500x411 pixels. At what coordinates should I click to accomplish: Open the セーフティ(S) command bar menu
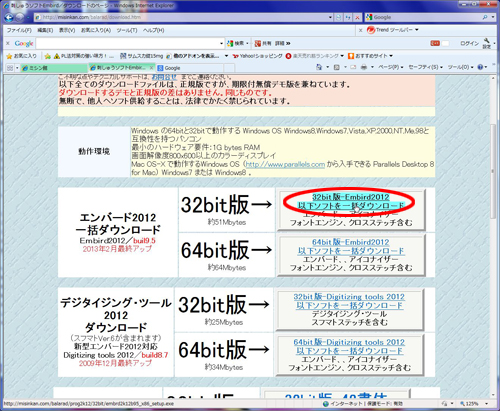tap(426, 67)
